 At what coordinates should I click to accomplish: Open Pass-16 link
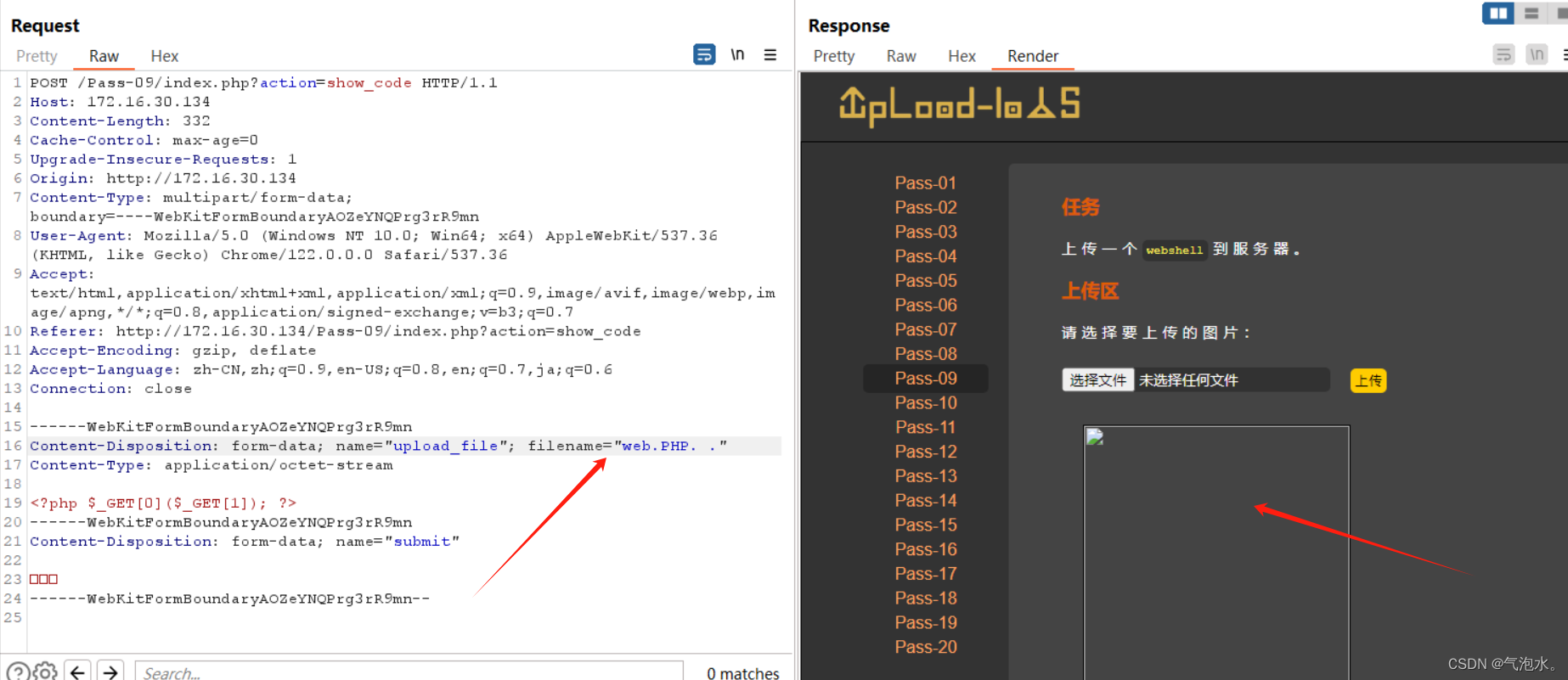click(x=925, y=549)
